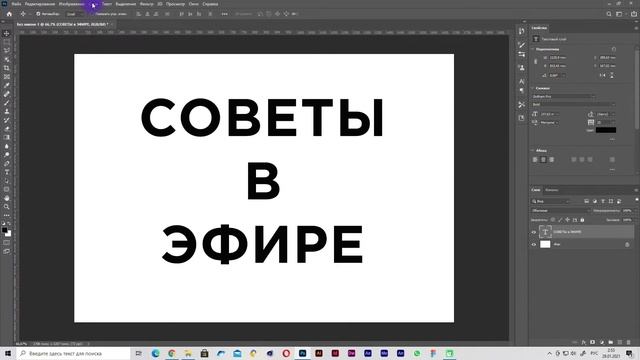Select the Move tool in toolbox

coord(7,33)
